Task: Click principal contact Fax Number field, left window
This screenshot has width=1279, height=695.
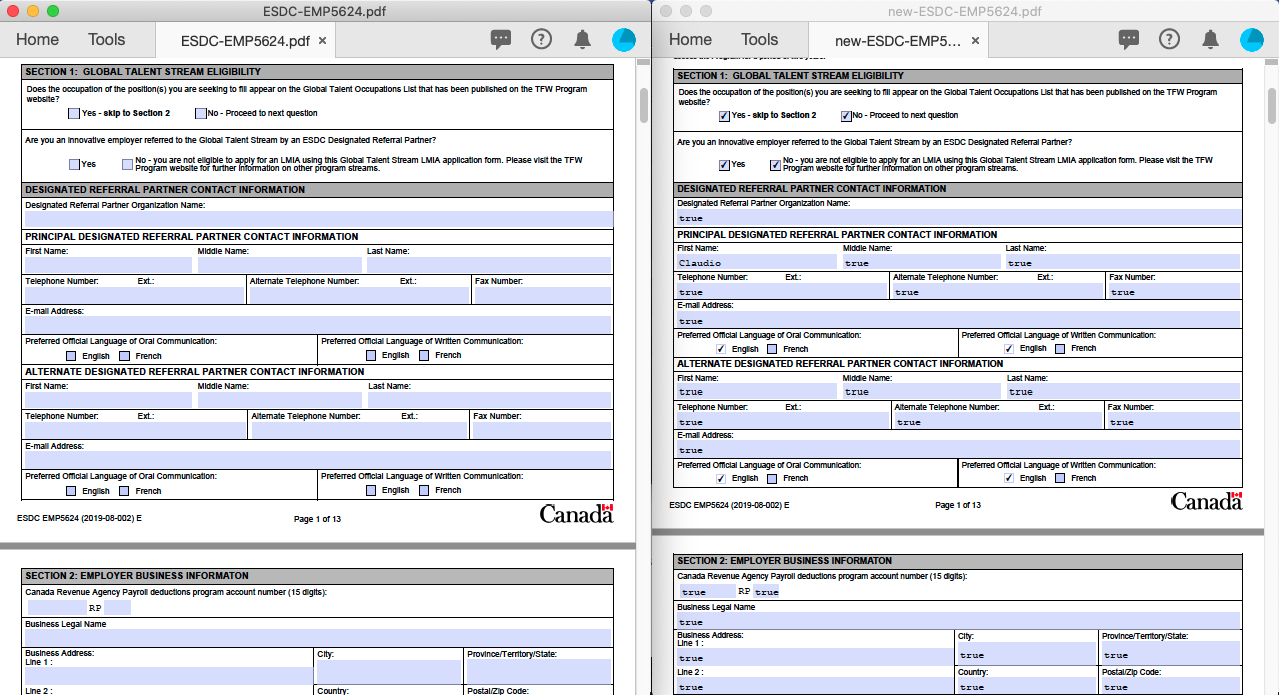Action: [x=542, y=295]
